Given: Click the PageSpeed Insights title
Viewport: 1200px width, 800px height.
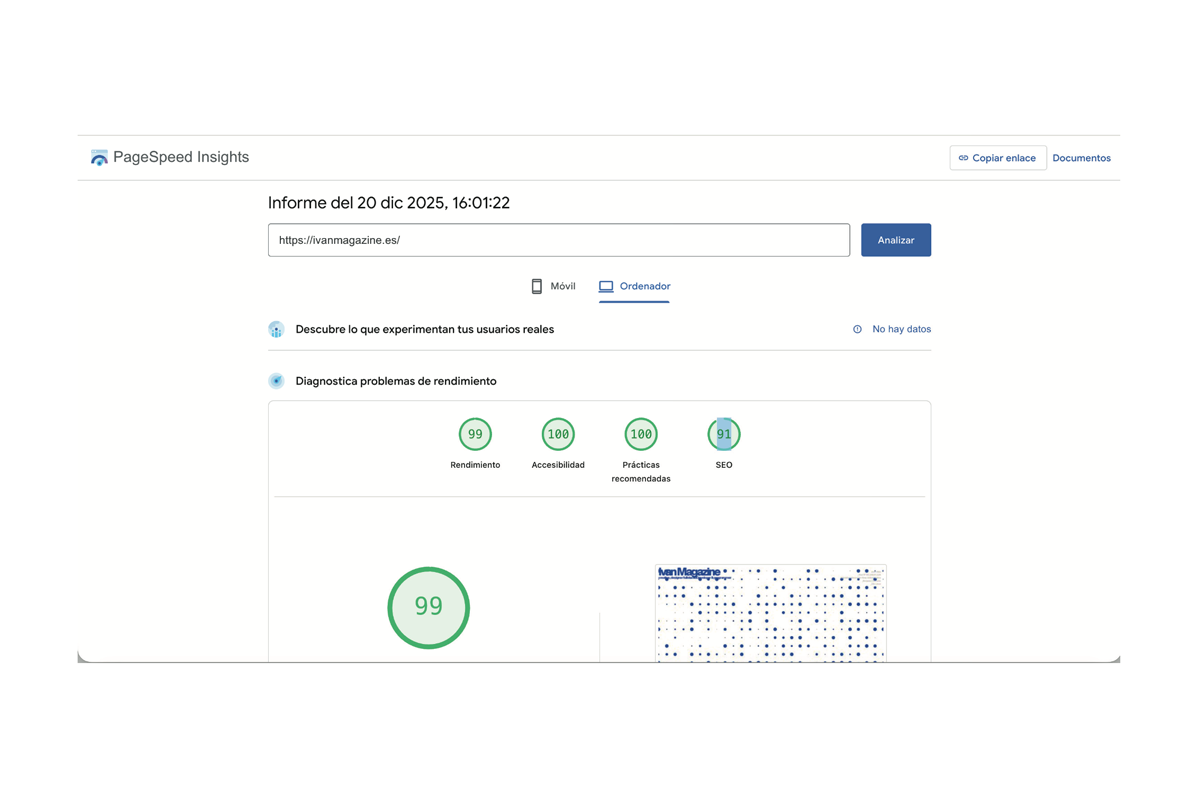Looking at the screenshot, I should point(181,157).
